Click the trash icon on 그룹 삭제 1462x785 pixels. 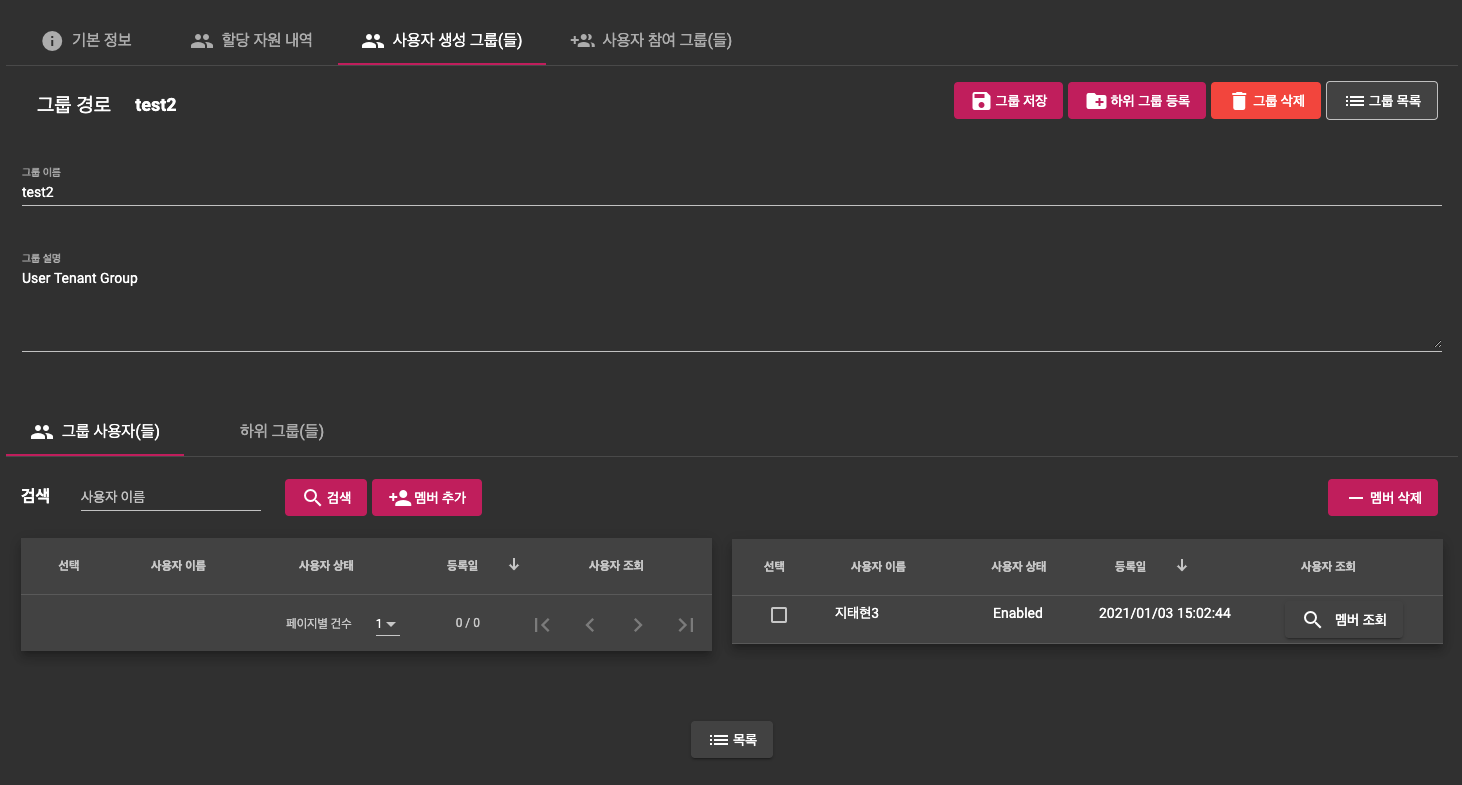[x=1239, y=101]
